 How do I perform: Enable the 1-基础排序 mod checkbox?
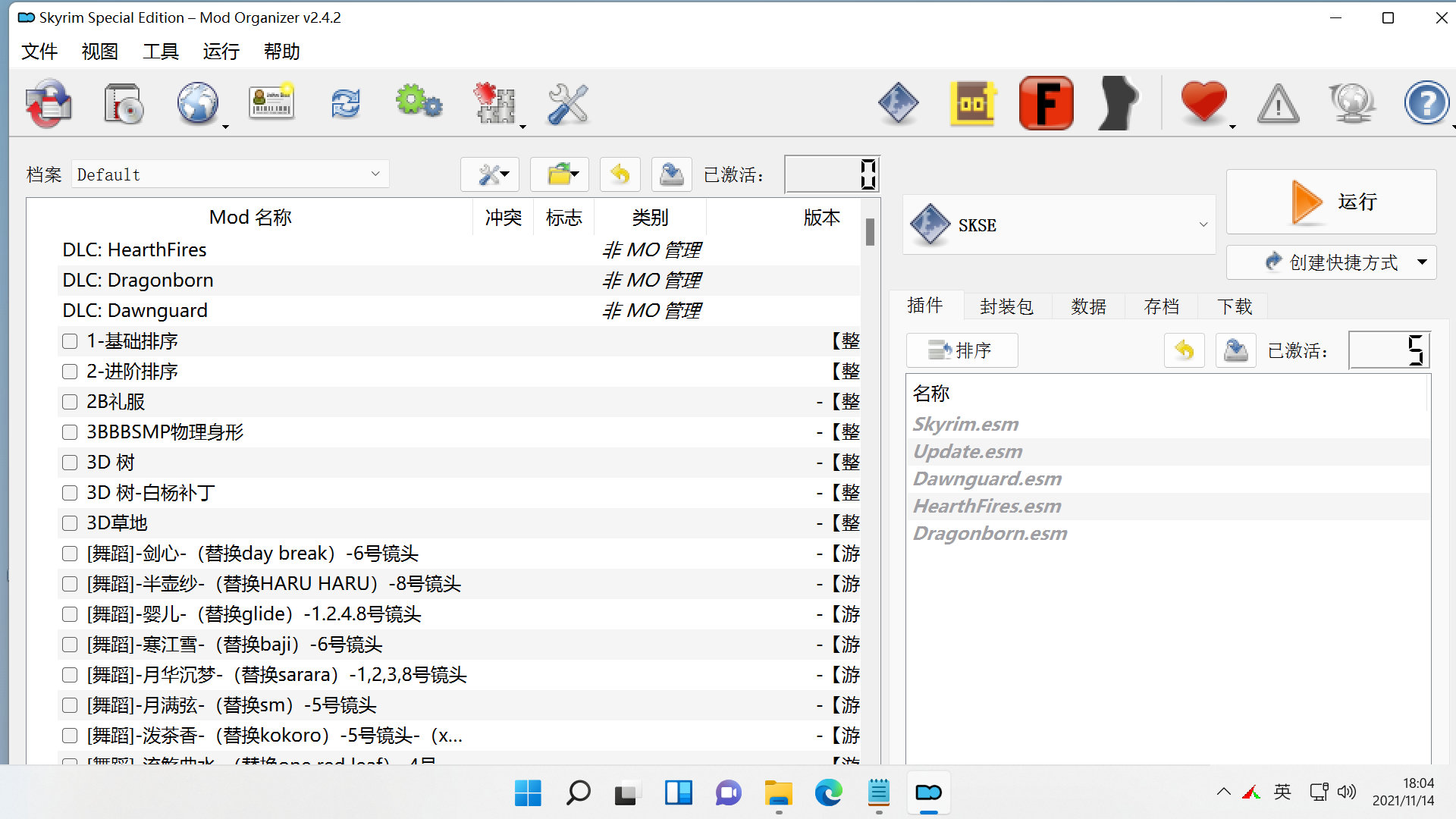(x=70, y=341)
